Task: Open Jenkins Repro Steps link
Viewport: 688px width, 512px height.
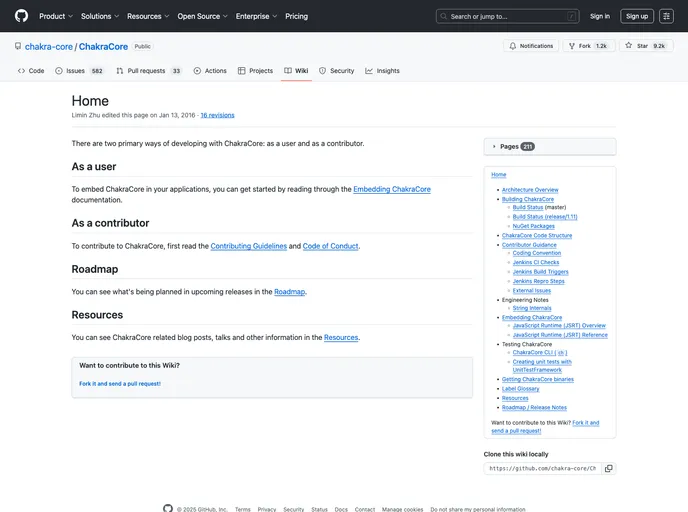Action: tap(538, 281)
